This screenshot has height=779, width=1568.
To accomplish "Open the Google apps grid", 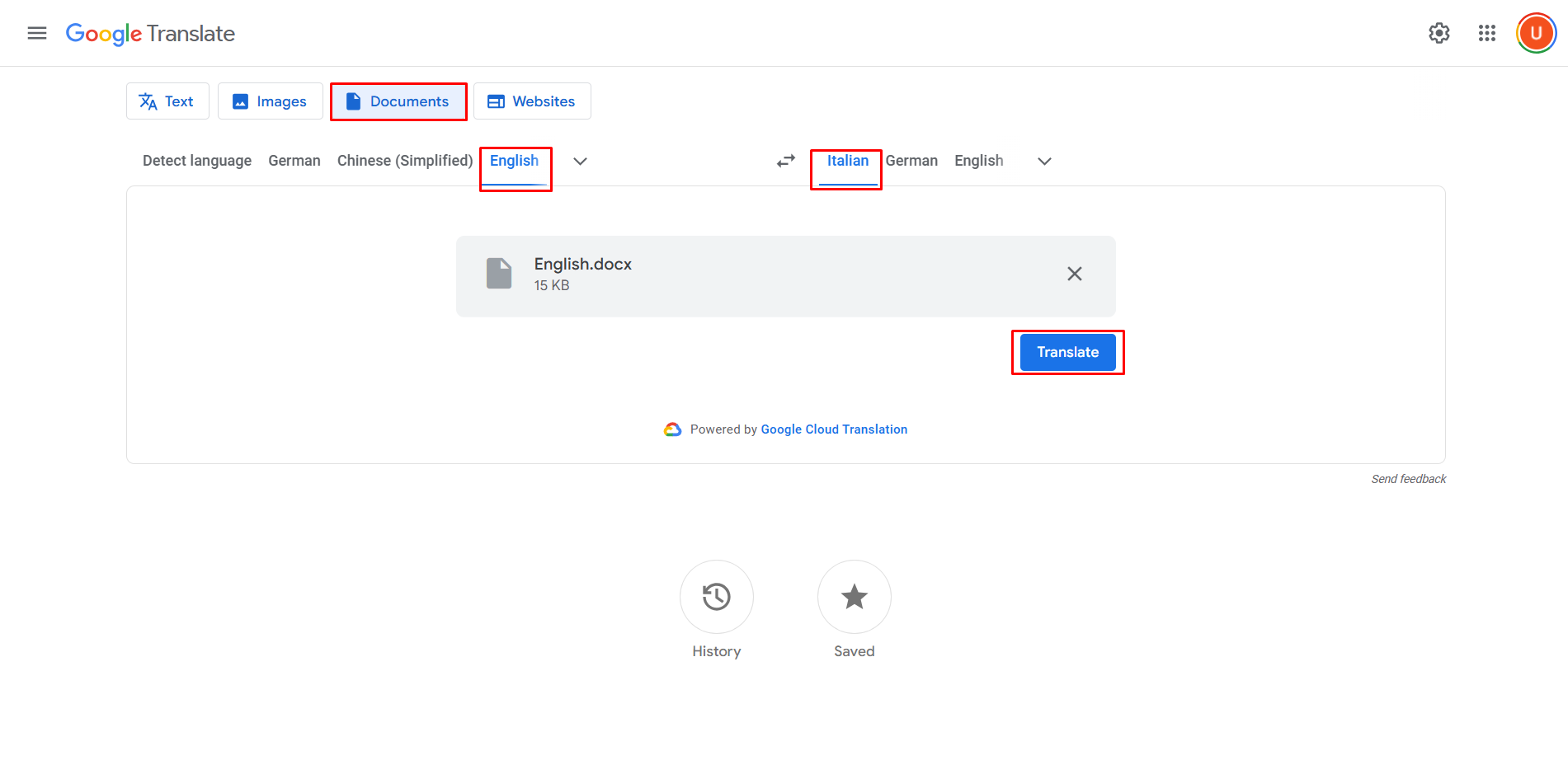I will coord(1486,33).
